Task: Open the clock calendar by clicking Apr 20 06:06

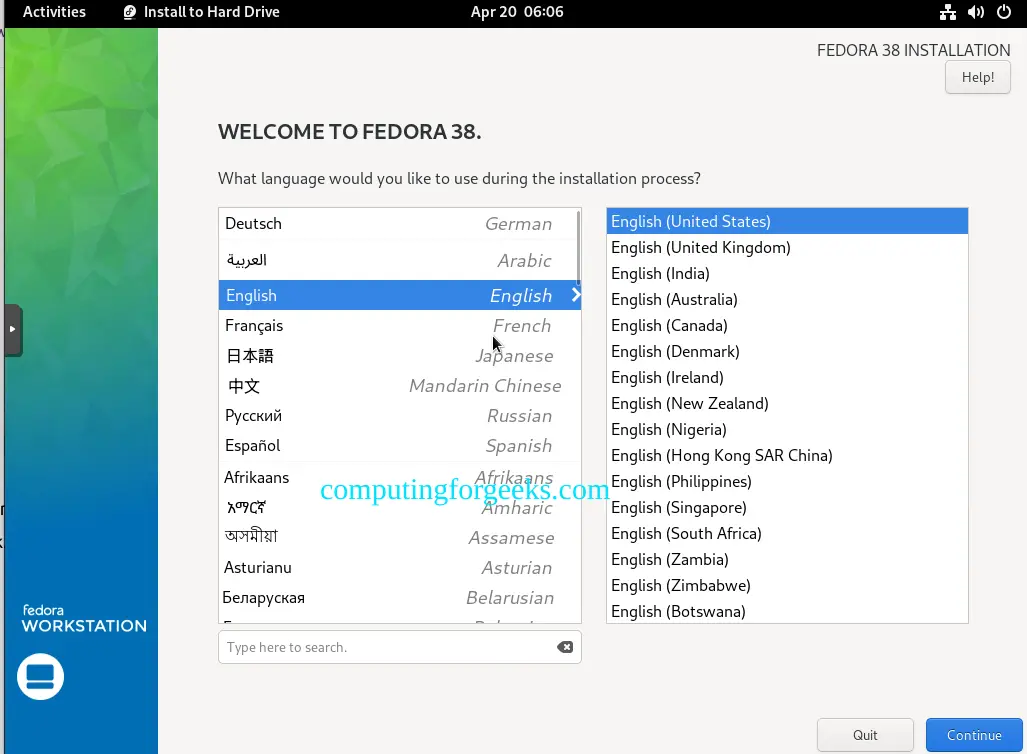Action: click(x=517, y=13)
